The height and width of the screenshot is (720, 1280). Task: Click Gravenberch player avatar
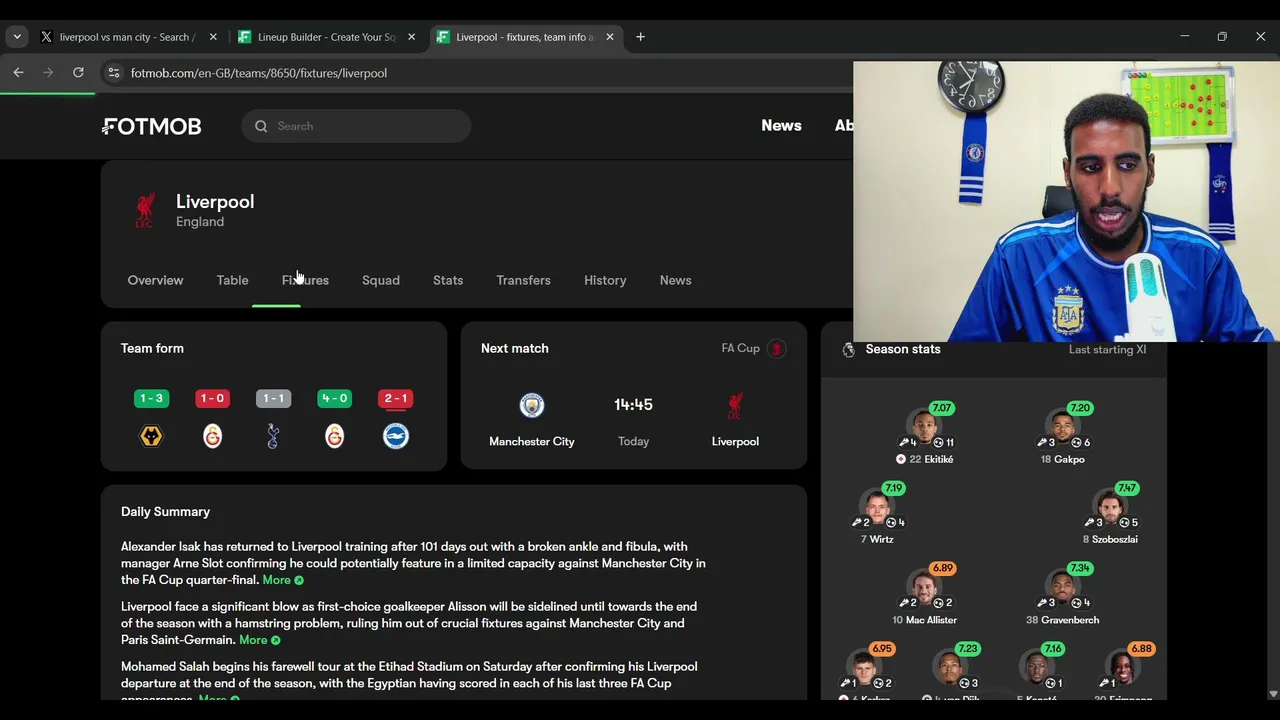click(x=1063, y=588)
